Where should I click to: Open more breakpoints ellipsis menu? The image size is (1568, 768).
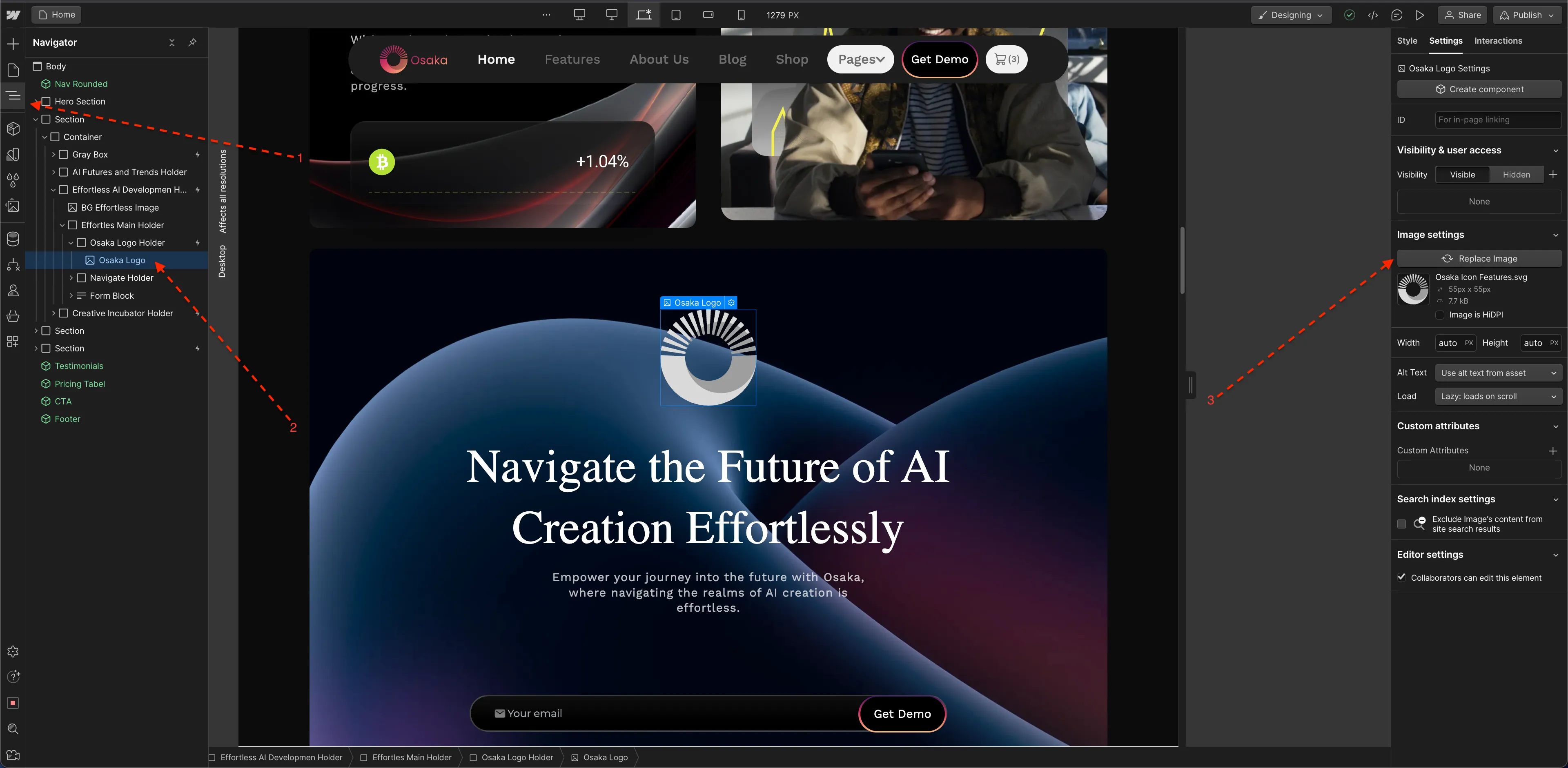546,15
